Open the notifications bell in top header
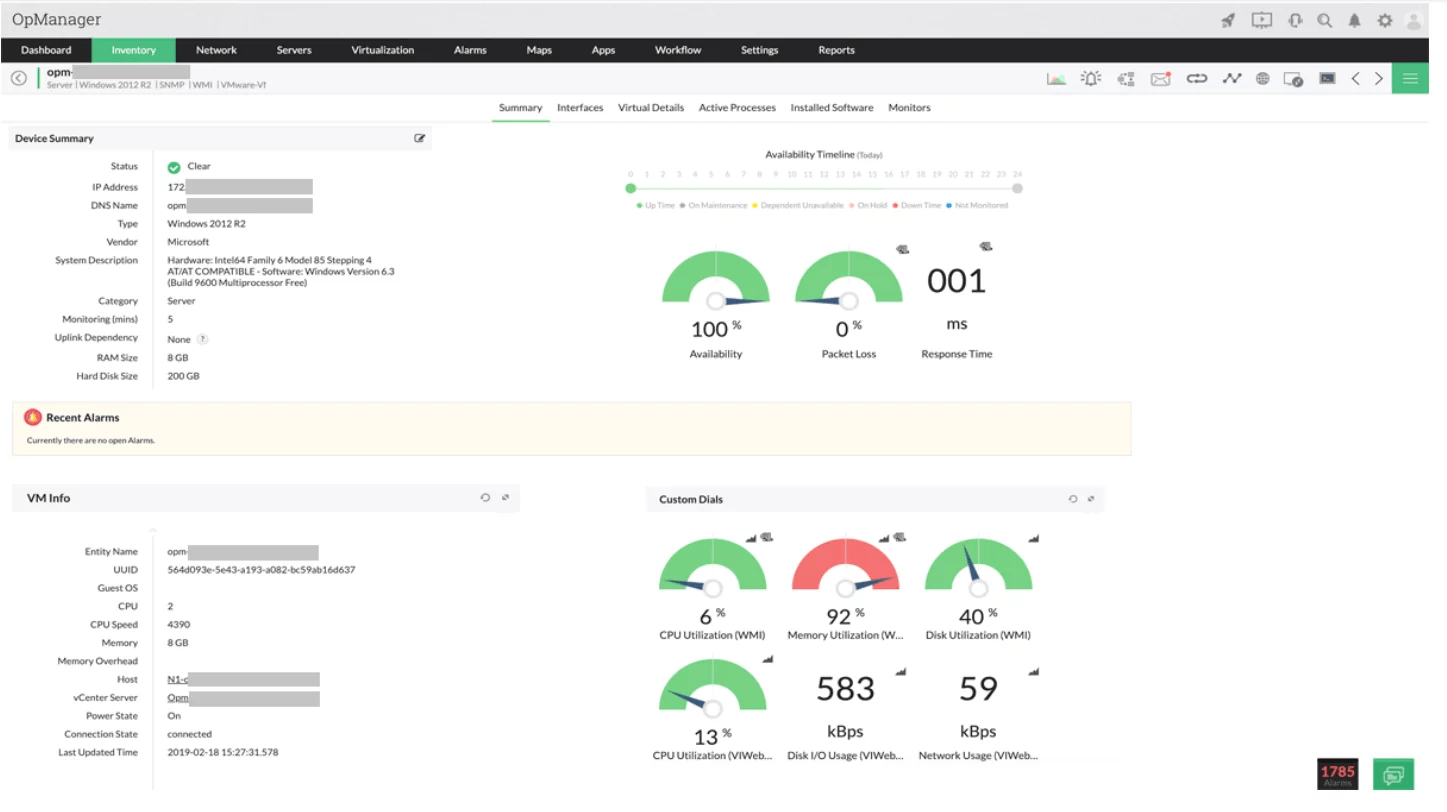This screenshot has width=1447, height=812. pyautogui.click(x=1355, y=20)
